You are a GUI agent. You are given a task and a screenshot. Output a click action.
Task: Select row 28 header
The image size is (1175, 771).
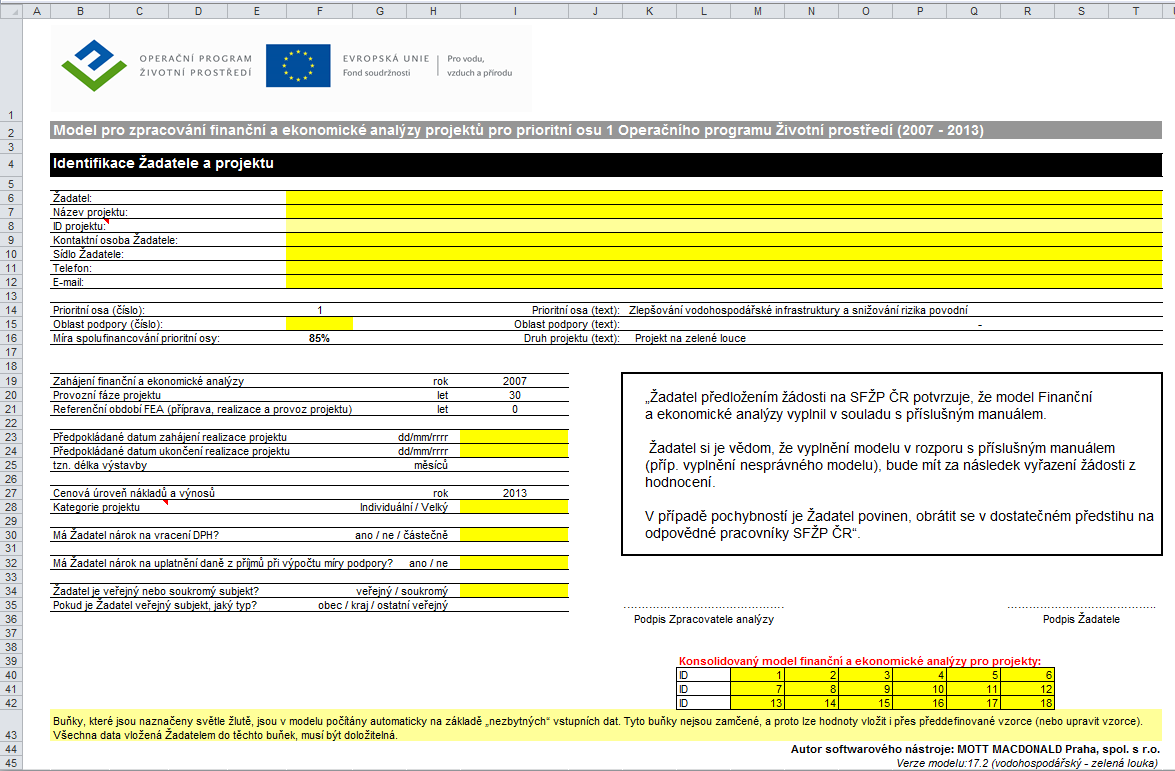point(11,507)
